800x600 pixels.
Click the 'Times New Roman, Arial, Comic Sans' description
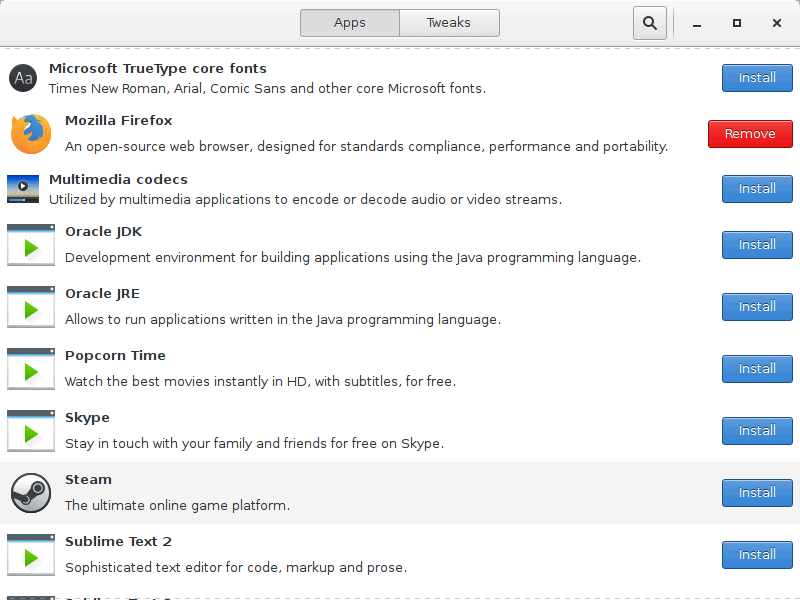click(267, 89)
